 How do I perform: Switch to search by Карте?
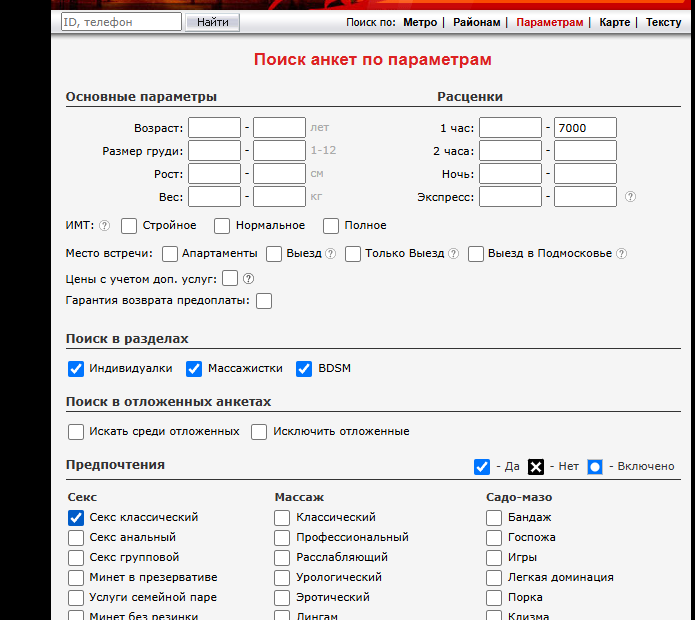[x=614, y=22]
